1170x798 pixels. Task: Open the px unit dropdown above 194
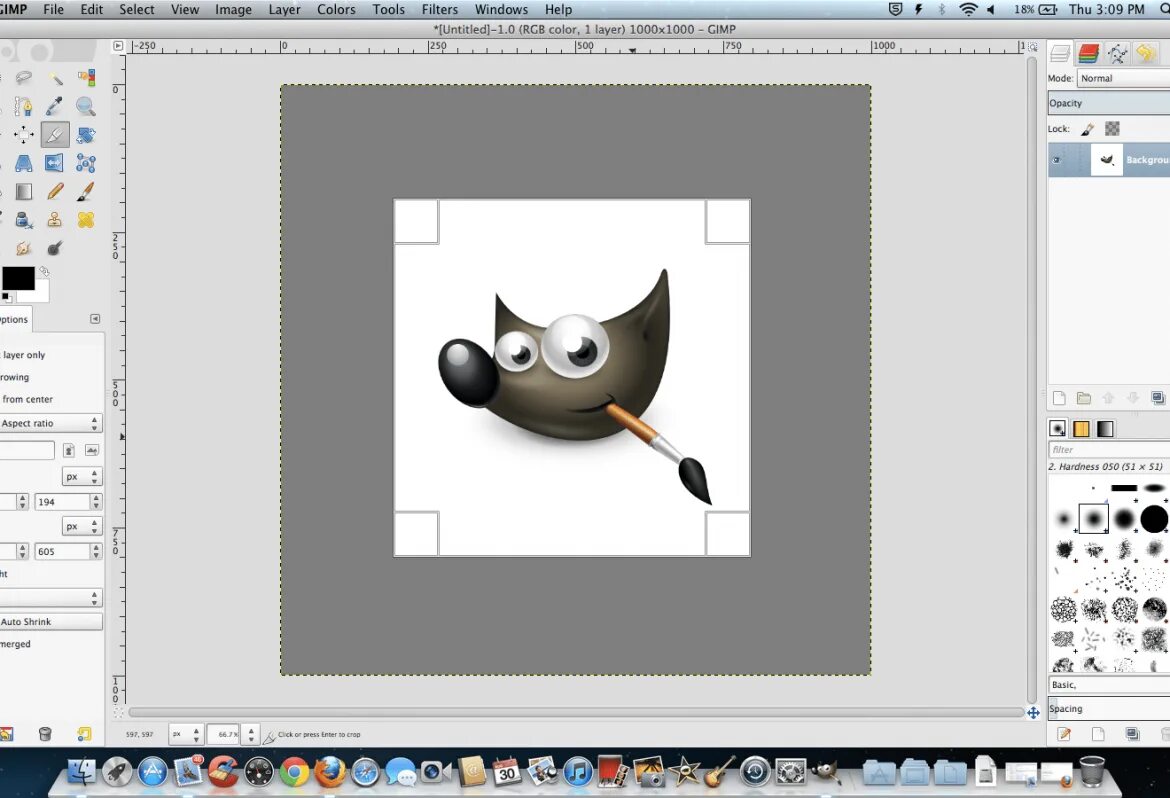pyautogui.click(x=82, y=476)
